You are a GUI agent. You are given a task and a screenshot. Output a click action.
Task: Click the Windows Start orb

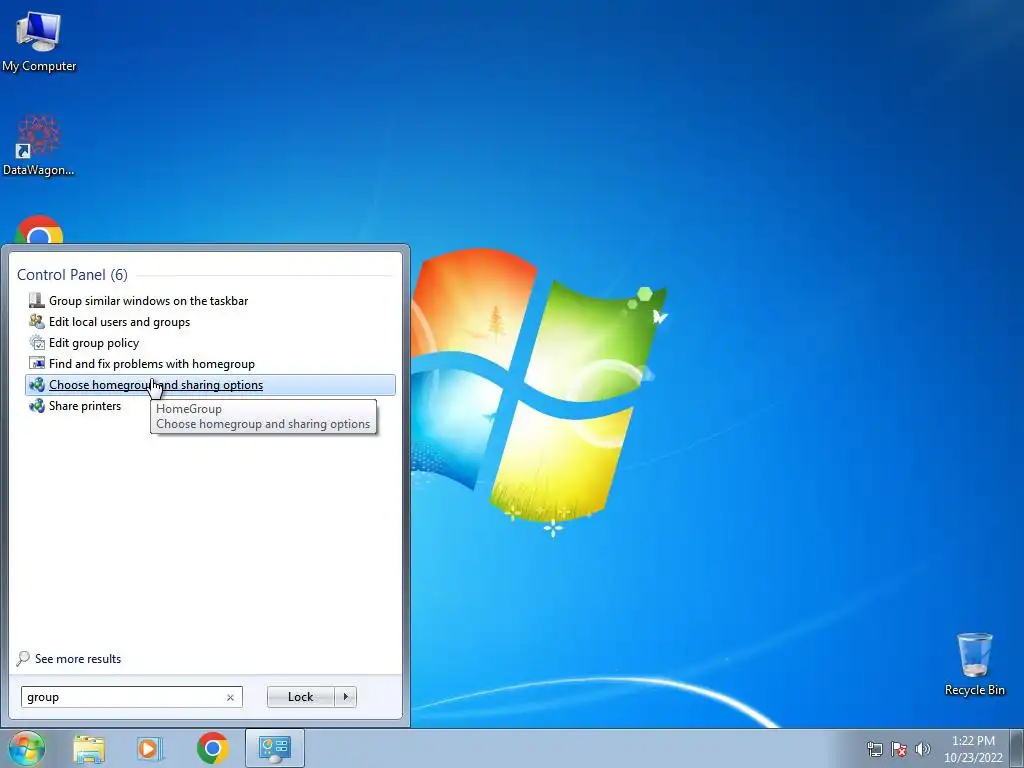pyautogui.click(x=26, y=748)
